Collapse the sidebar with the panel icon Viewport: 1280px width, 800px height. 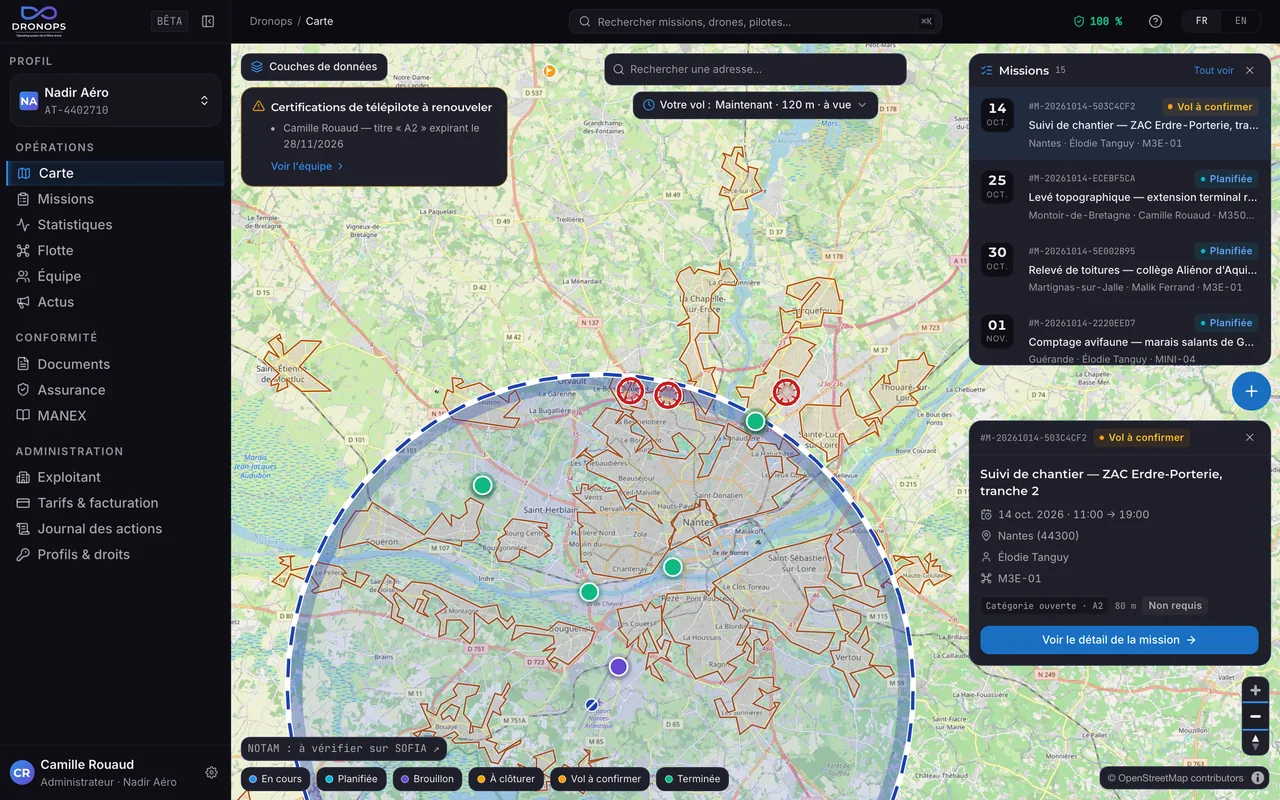pos(208,21)
